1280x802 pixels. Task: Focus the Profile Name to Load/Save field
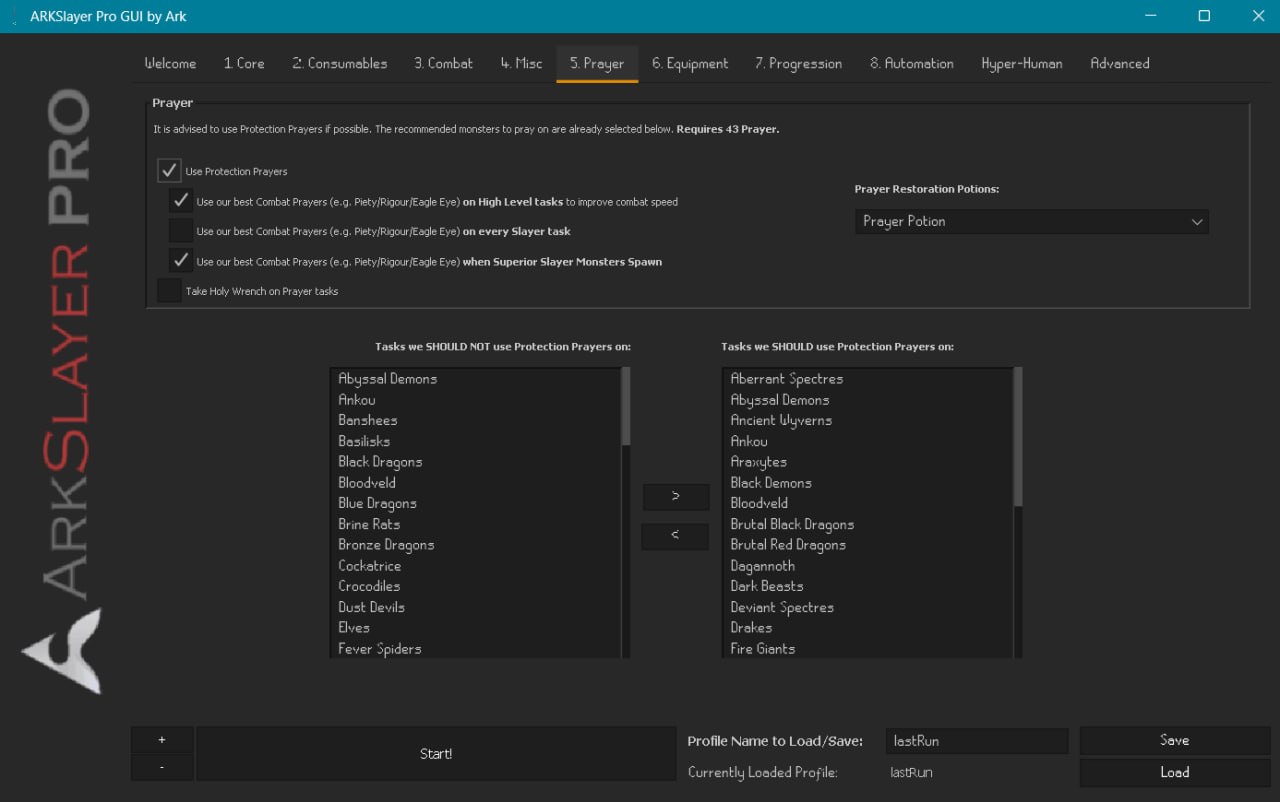tap(976, 741)
